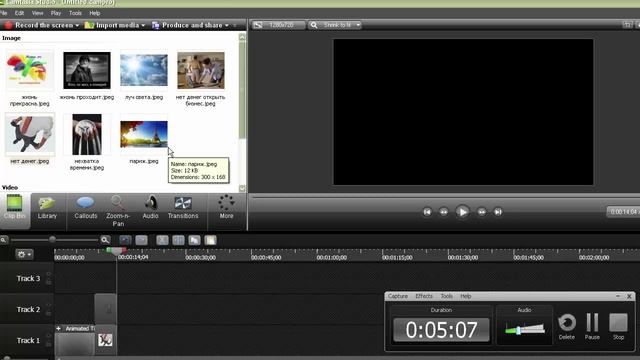Click the timeline zoom-in magnifier icon
640x360 pixels.
click(x=105, y=240)
